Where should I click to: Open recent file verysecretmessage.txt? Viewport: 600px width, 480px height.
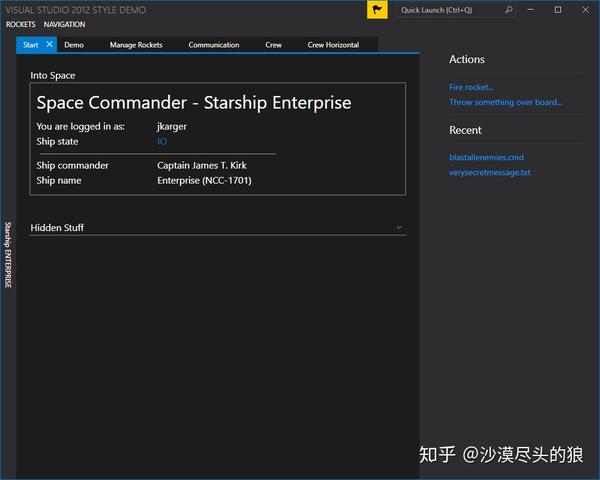[x=490, y=173]
